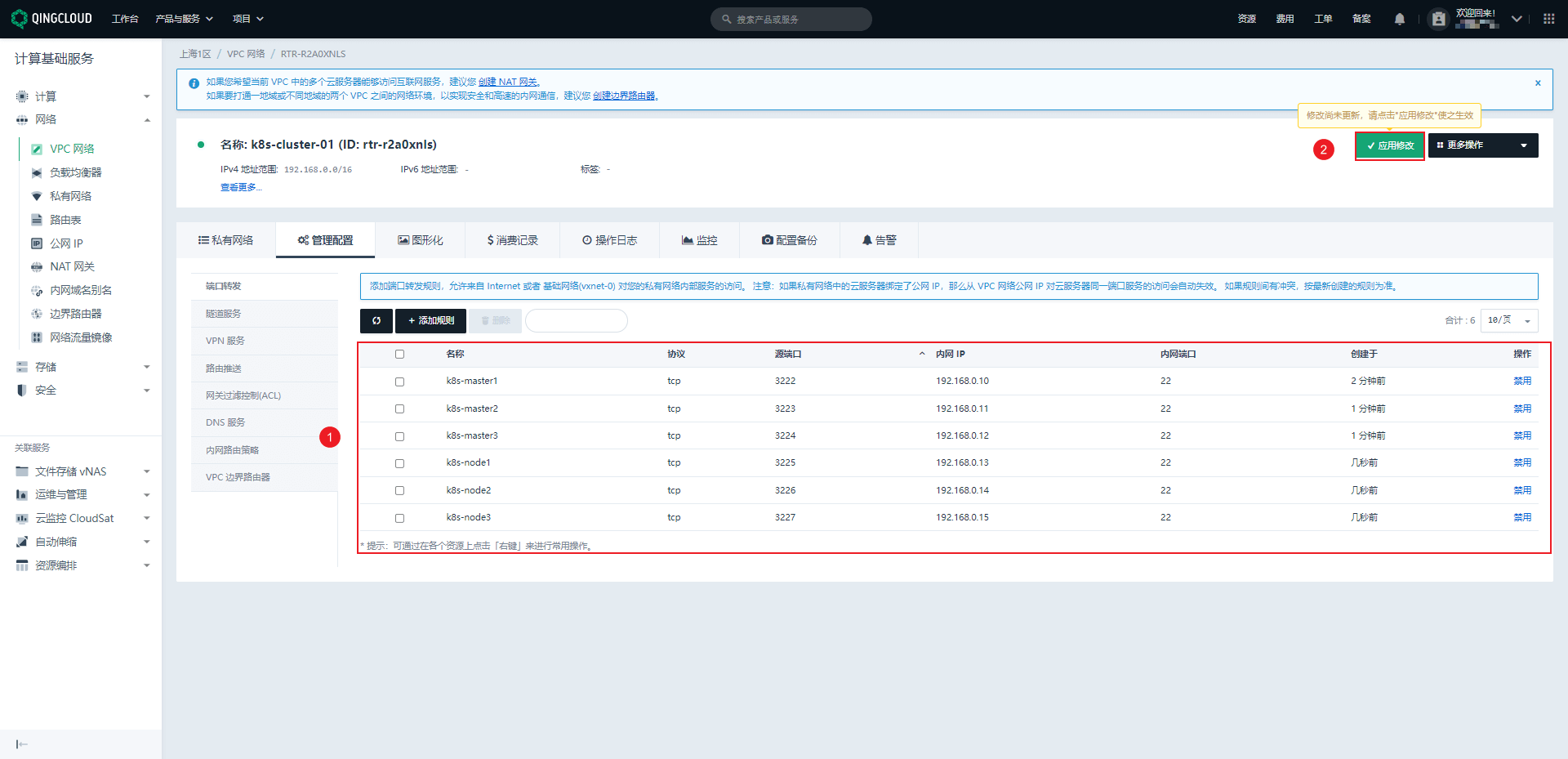Collapse the sidebar using the bottom-left icon
Screen dimensions: 1568x759
(22, 743)
